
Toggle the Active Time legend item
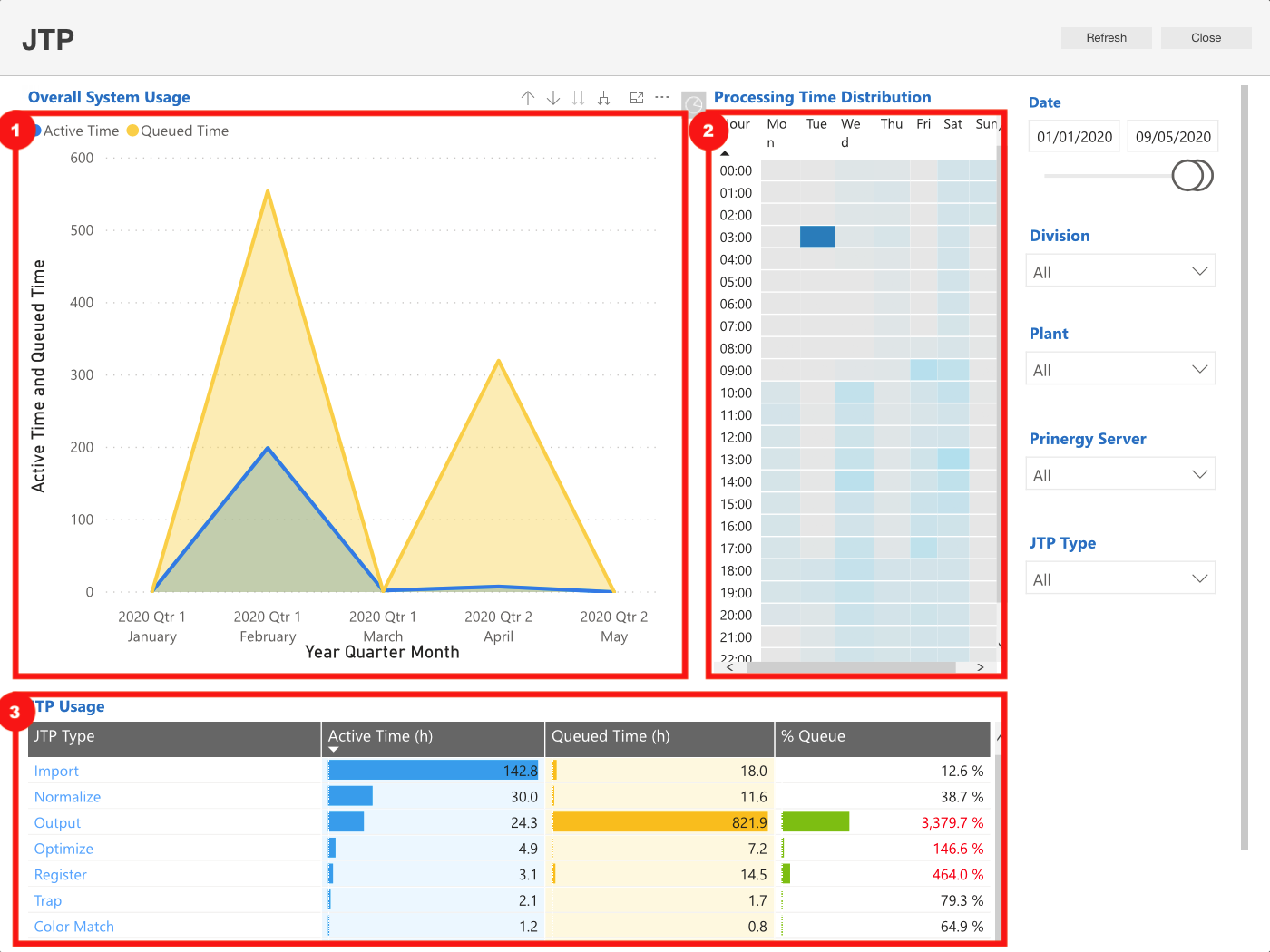coord(76,131)
